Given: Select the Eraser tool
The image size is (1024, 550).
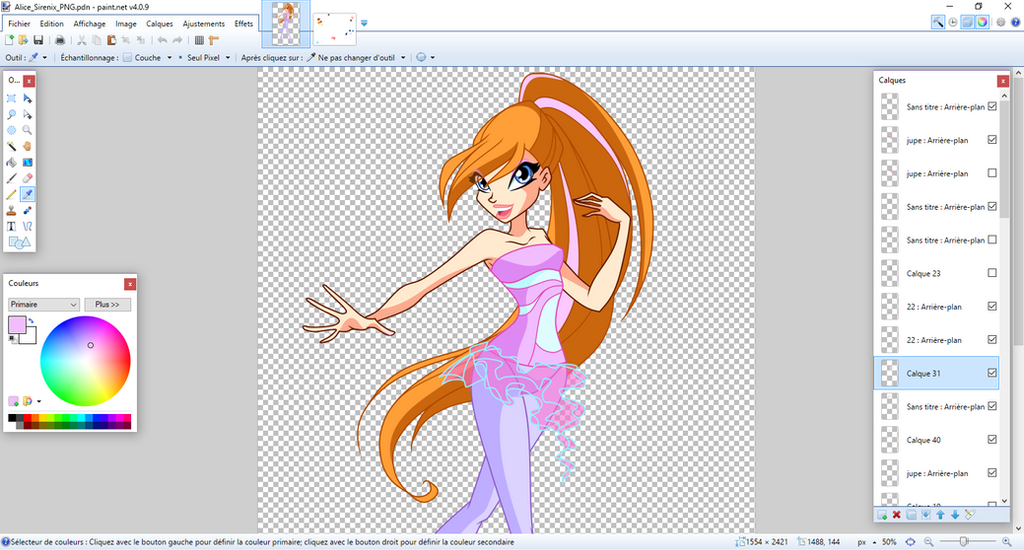Looking at the screenshot, I should point(27,178).
